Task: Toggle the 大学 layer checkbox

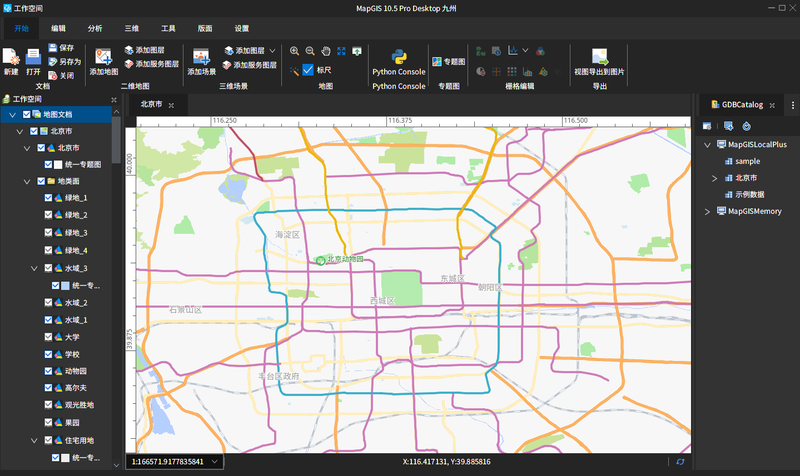Action: point(48,337)
